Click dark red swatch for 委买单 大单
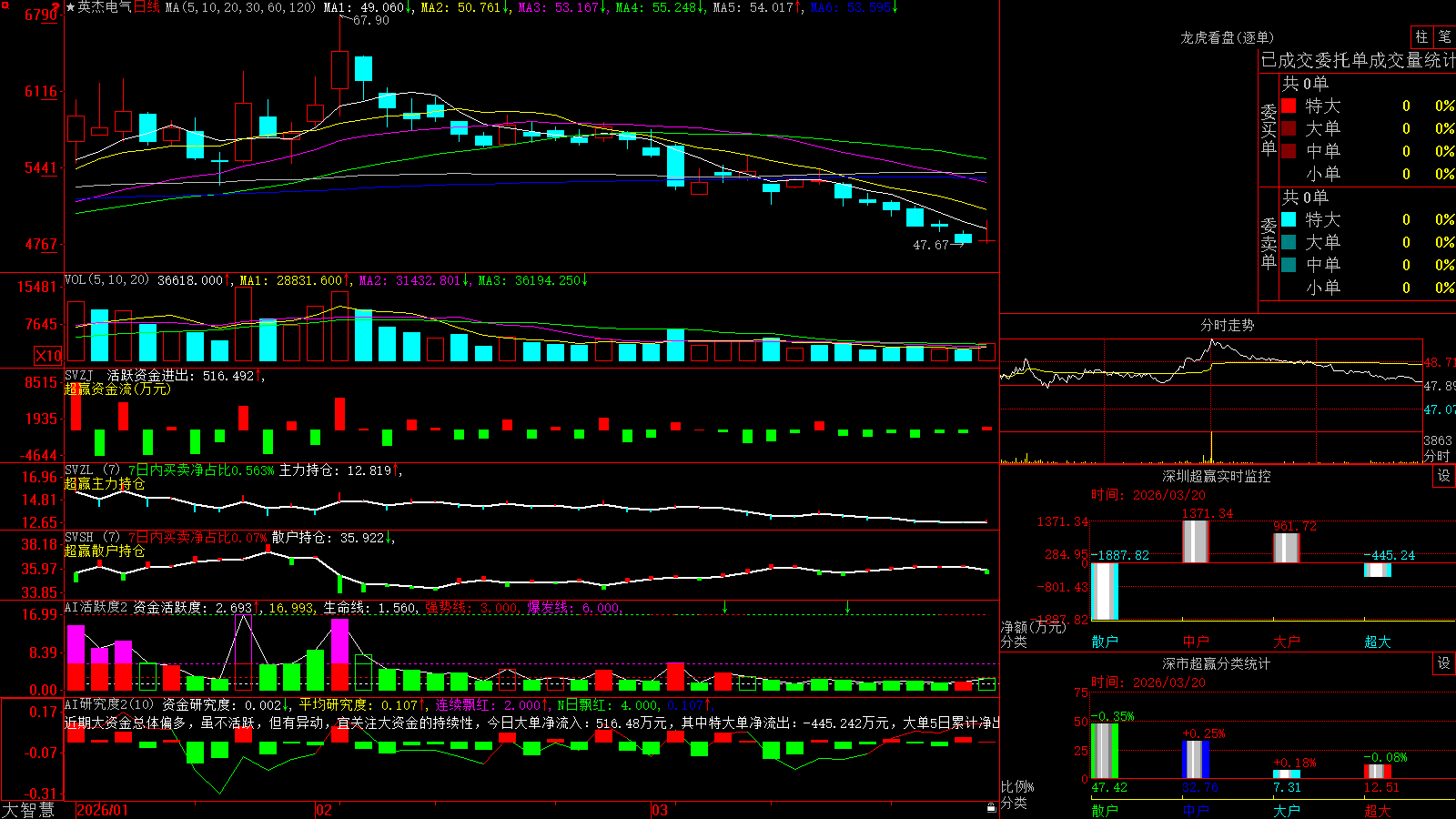Image resolution: width=1456 pixels, height=819 pixels. click(1289, 128)
